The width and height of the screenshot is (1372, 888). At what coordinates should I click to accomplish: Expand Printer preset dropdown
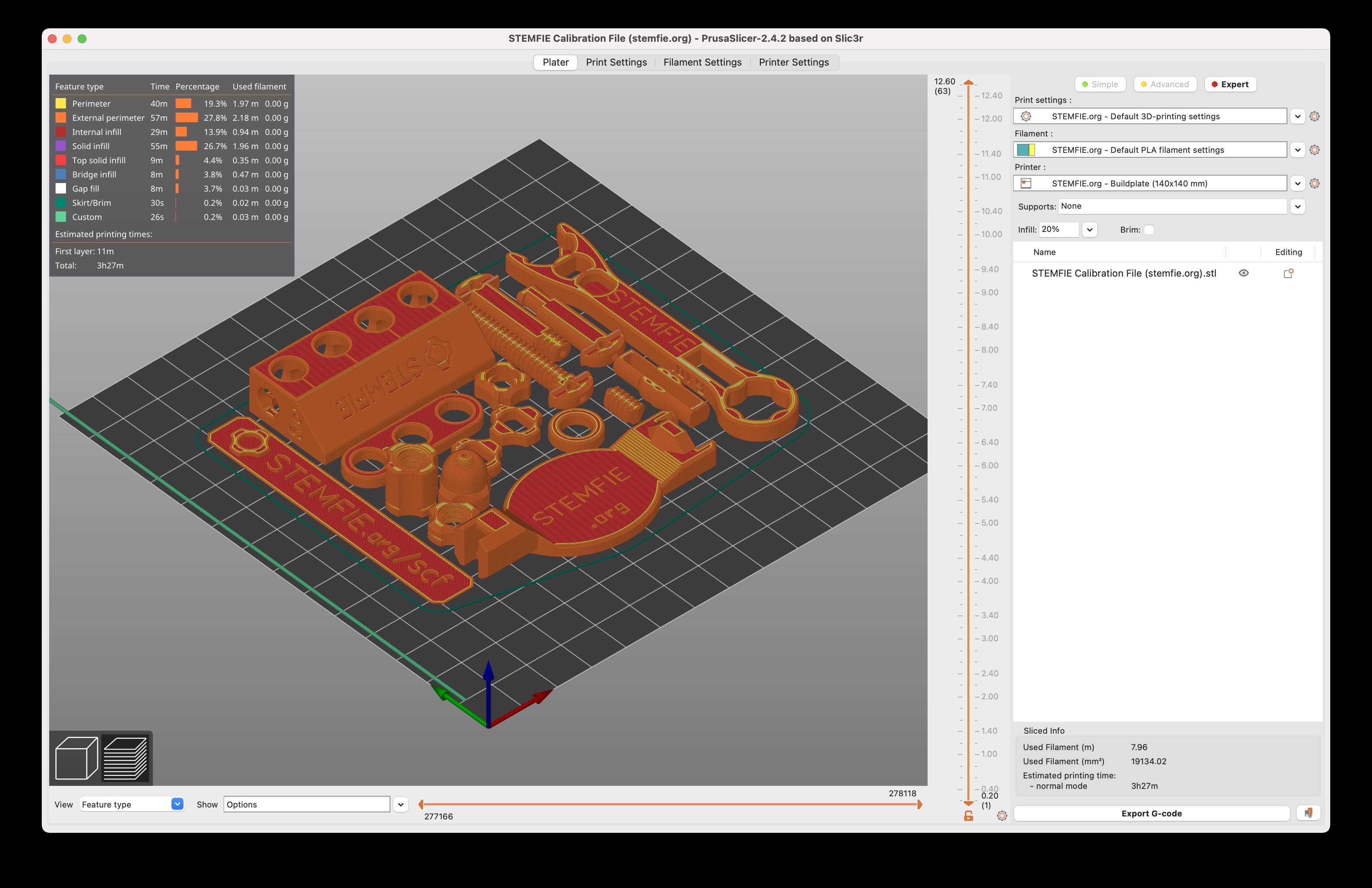point(1297,183)
